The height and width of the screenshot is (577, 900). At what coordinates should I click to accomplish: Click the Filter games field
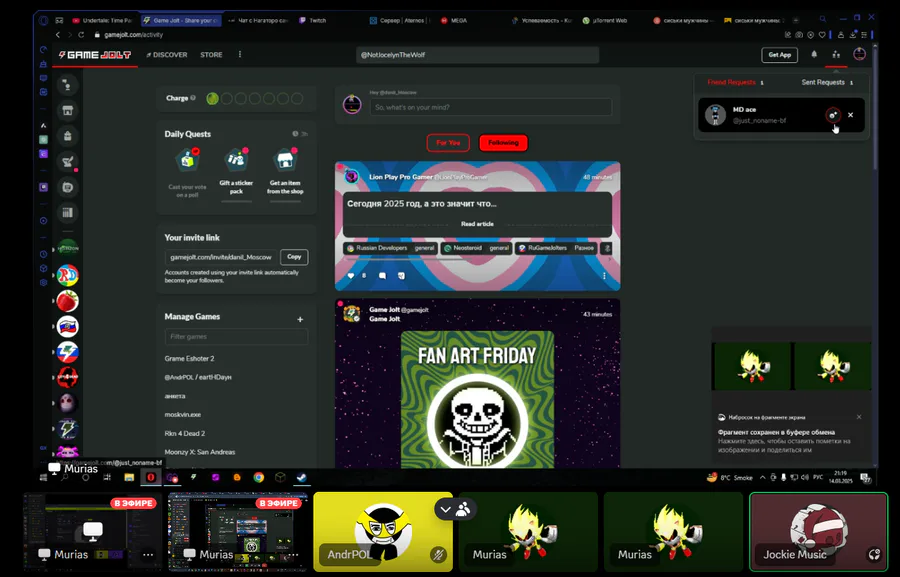point(236,336)
